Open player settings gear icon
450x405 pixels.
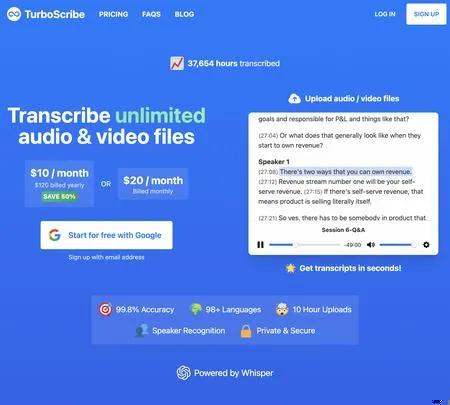(426, 245)
